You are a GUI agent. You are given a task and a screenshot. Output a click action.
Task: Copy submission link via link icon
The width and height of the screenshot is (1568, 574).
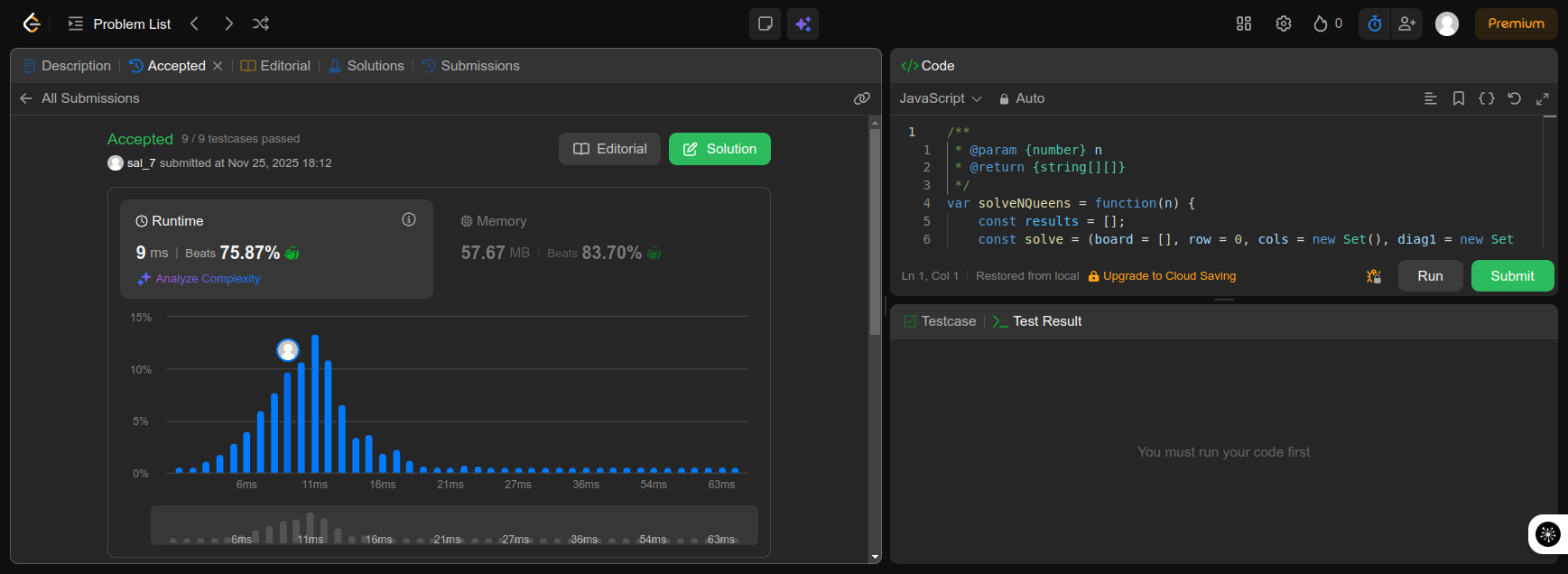861,98
